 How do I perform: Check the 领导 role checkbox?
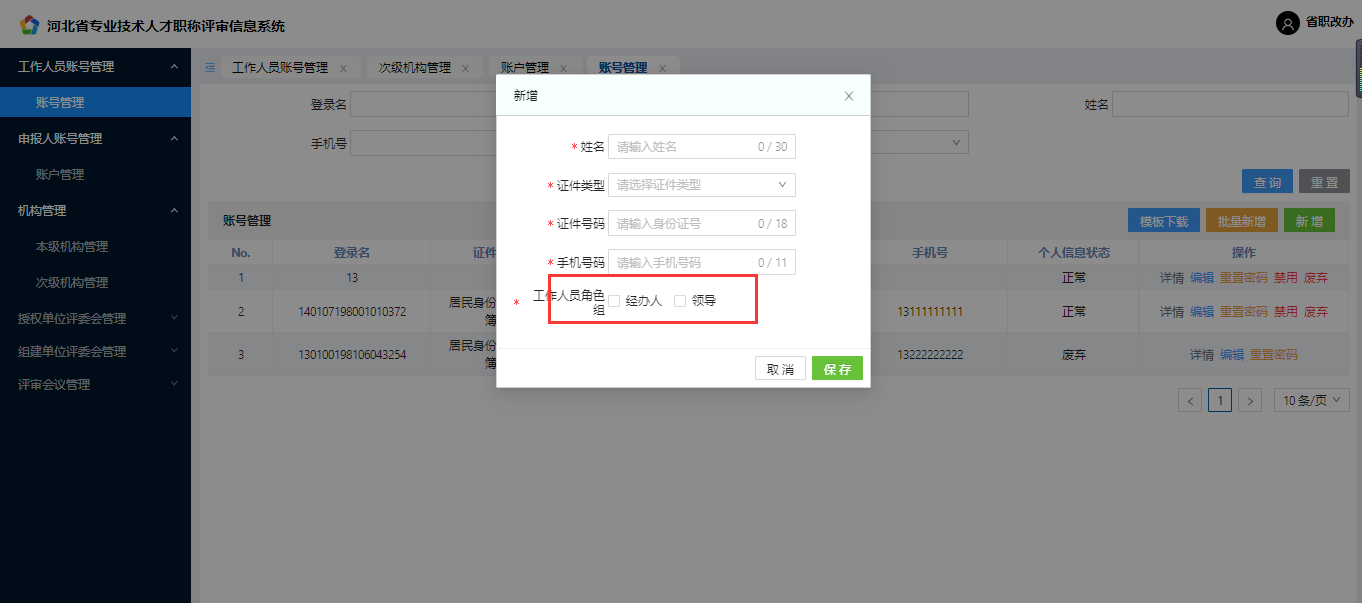(678, 299)
